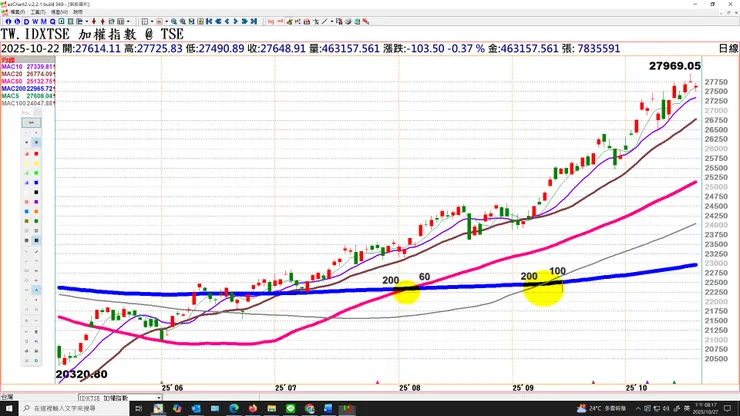Screen dimensions: 740x416
Task: Pick the black swatch in drawing palette
Action: click(36, 192)
